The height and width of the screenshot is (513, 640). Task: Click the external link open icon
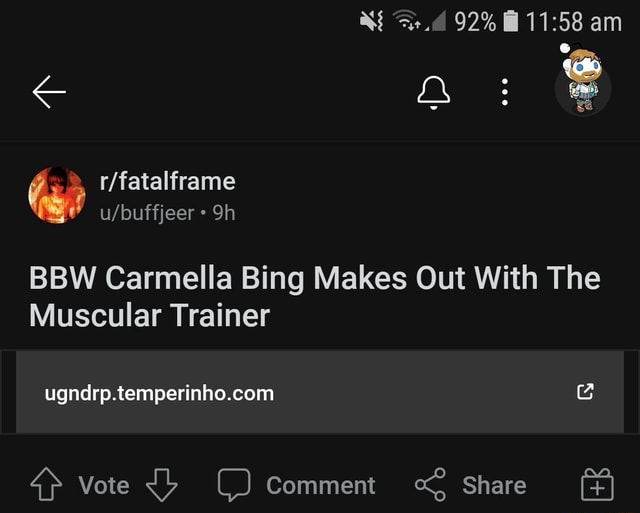point(585,391)
